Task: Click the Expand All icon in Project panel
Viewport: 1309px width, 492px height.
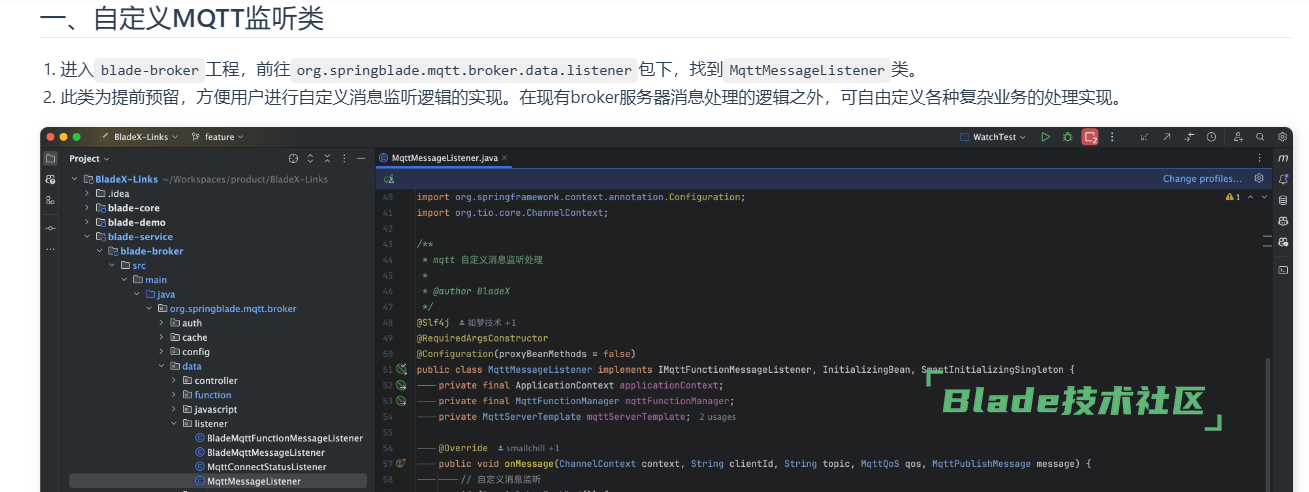Action: pyautogui.click(x=310, y=158)
